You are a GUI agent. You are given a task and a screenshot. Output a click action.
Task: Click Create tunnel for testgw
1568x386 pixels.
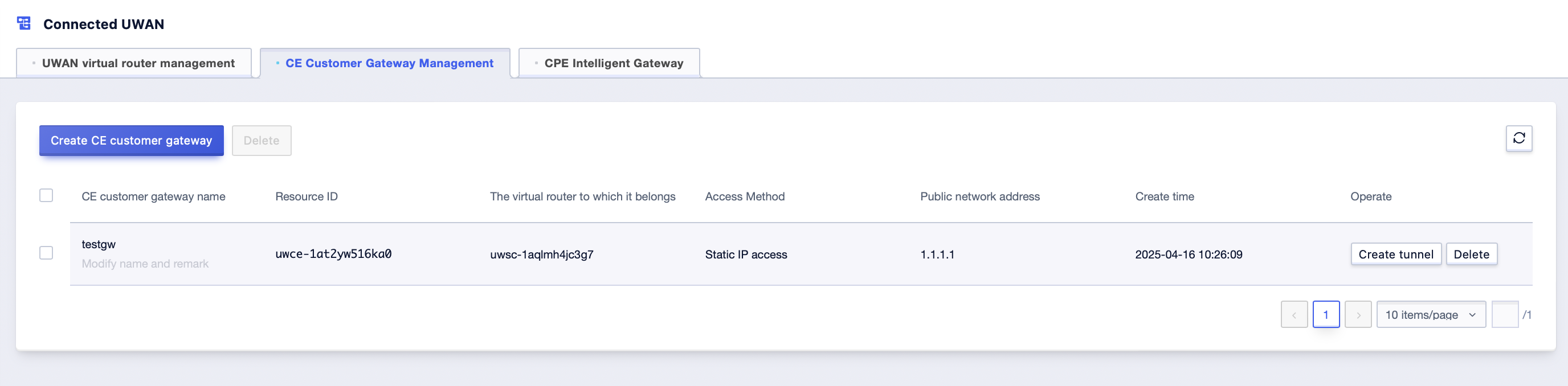[1396, 254]
